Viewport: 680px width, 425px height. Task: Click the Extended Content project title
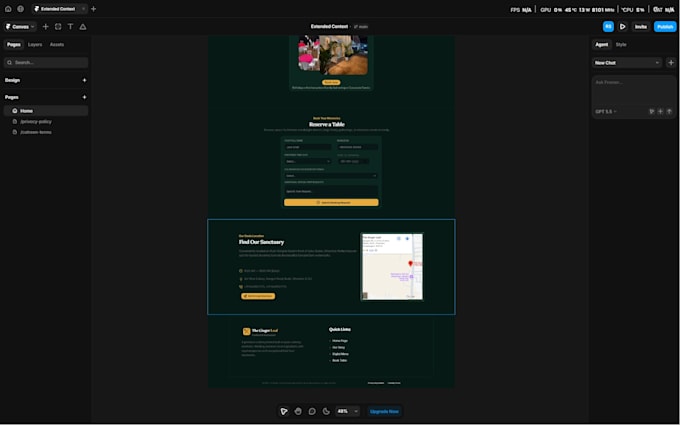point(329,26)
